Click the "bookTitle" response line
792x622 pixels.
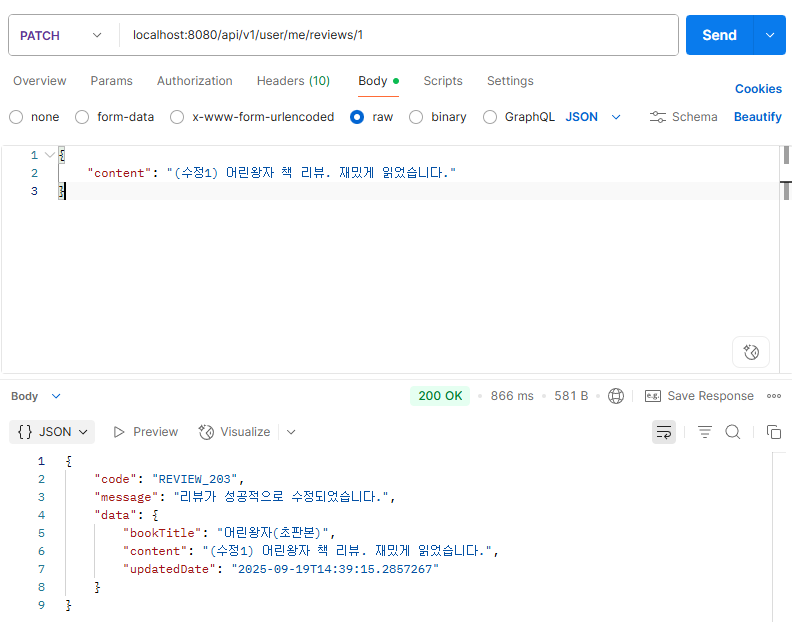click(229, 533)
